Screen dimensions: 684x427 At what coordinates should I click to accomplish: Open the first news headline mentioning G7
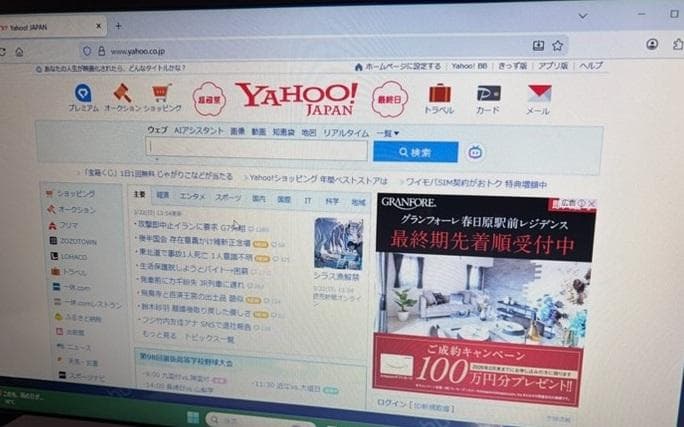coord(192,226)
